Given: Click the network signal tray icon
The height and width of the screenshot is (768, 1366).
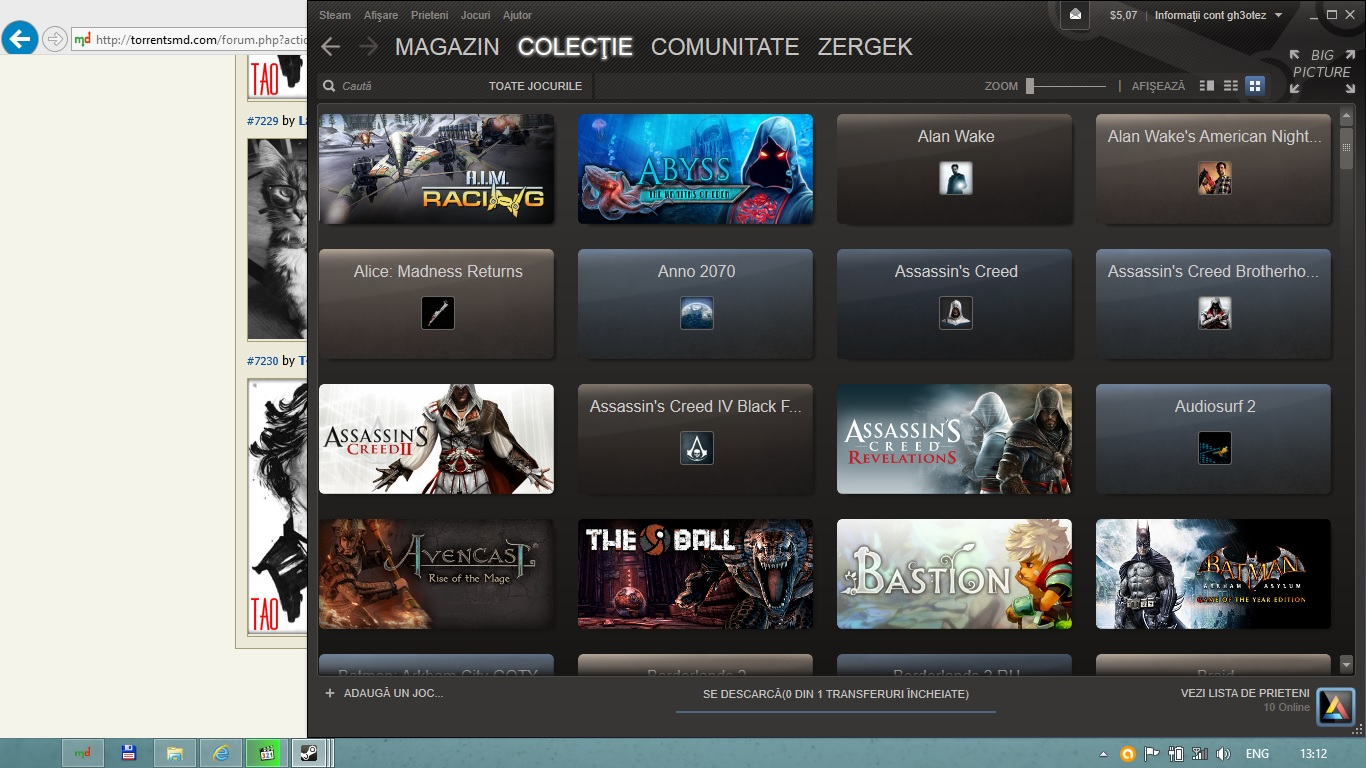Looking at the screenshot, I should point(1200,754).
